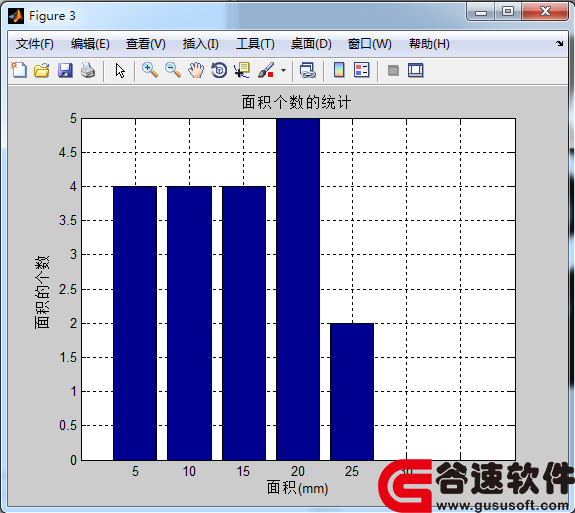Click the Link Plot icon
This screenshot has width=575, height=513.
307,70
